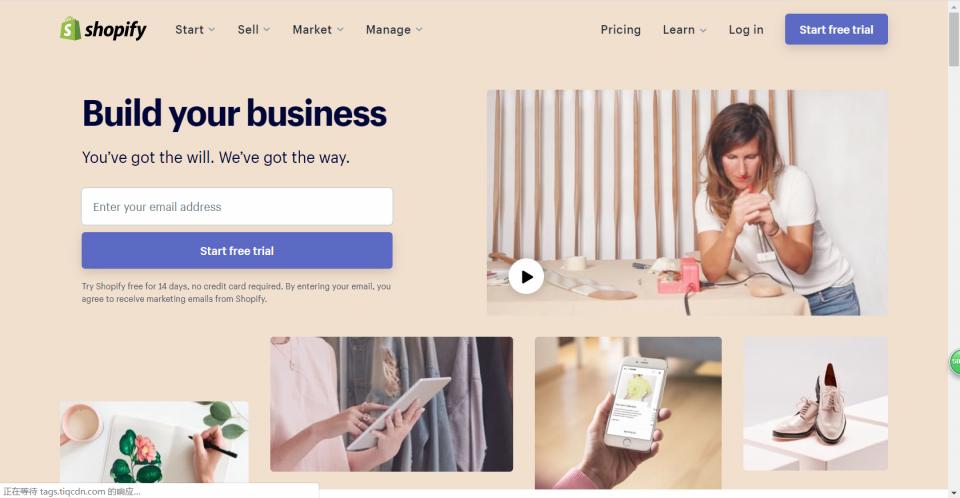The width and height of the screenshot is (960, 498).
Task: Click the green floating badge beside the scrollbar
Action: click(x=954, y=361)
